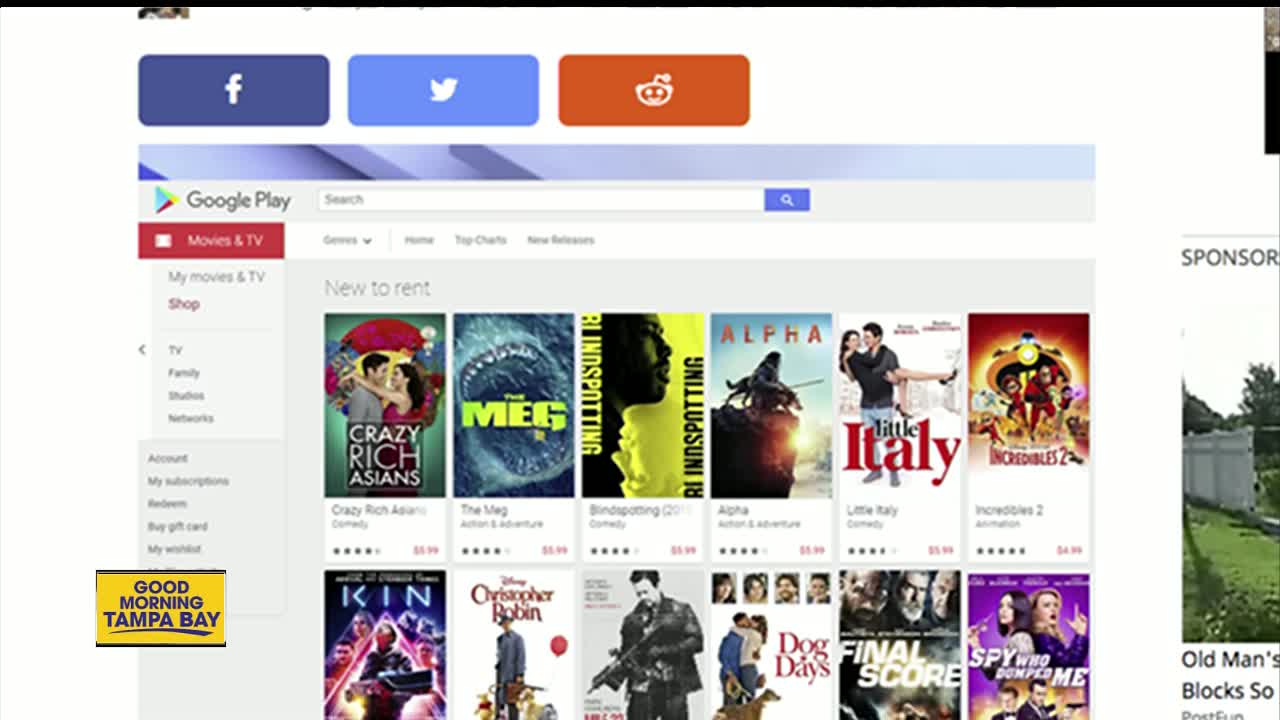This screenshot has height=720, width=1280.
Task: Open the Movies & TV section
Action: [x=211, y=241]
